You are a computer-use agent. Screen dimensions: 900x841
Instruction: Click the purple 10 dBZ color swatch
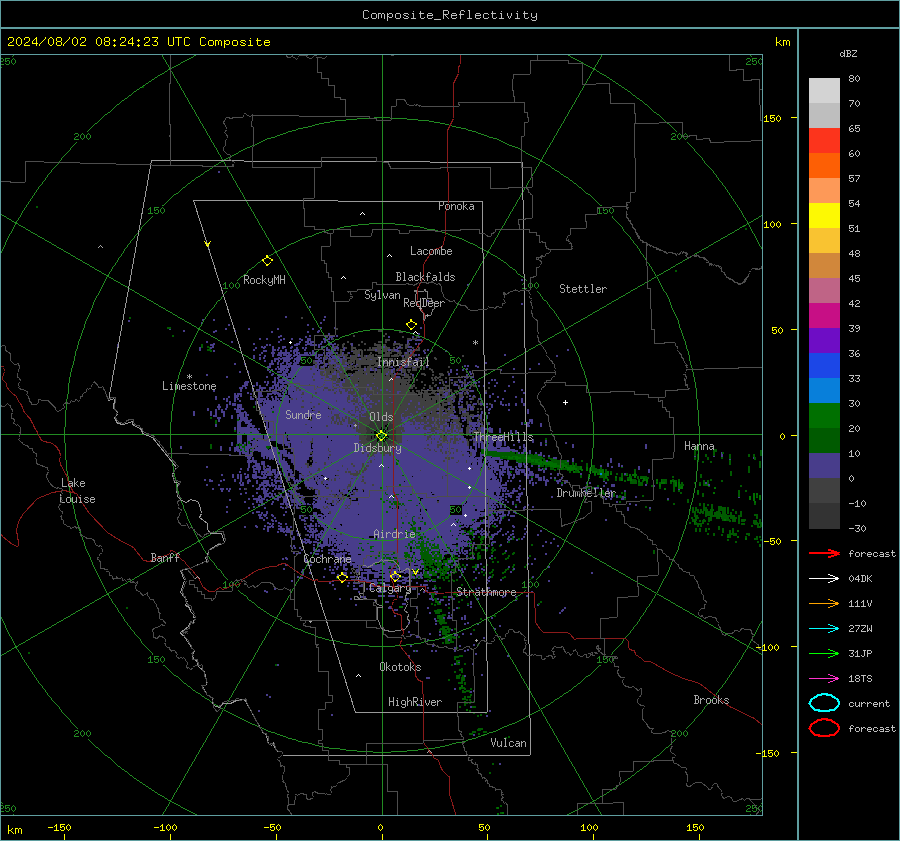click(824, 465)
